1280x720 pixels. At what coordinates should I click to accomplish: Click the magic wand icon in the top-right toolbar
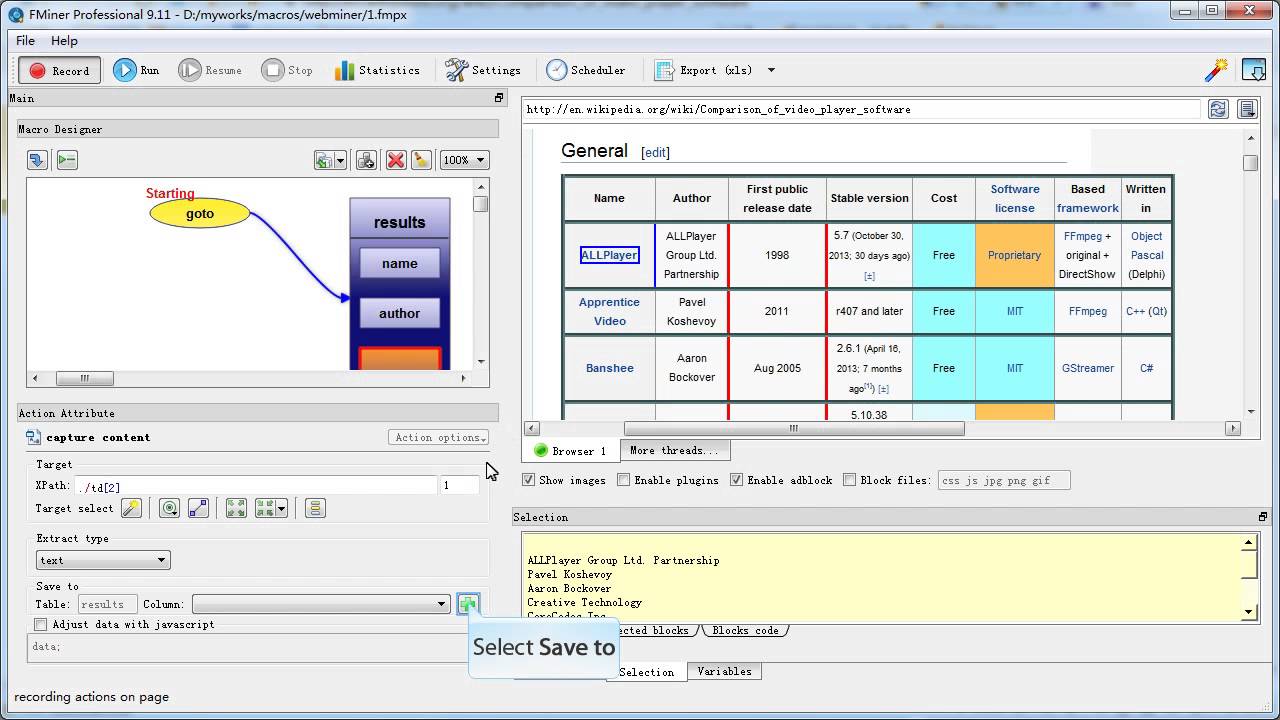click(1216, 70)
